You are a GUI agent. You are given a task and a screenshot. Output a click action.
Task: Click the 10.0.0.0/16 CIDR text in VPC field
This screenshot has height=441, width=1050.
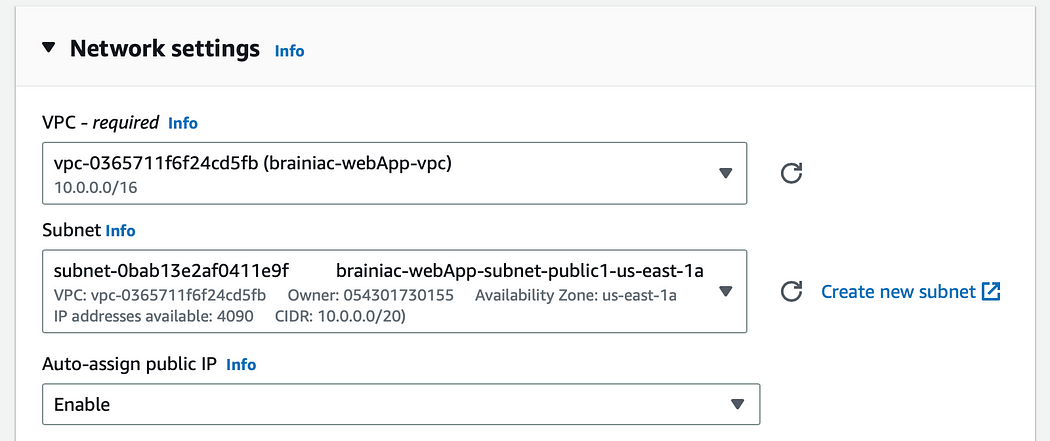tap(95, 188)
